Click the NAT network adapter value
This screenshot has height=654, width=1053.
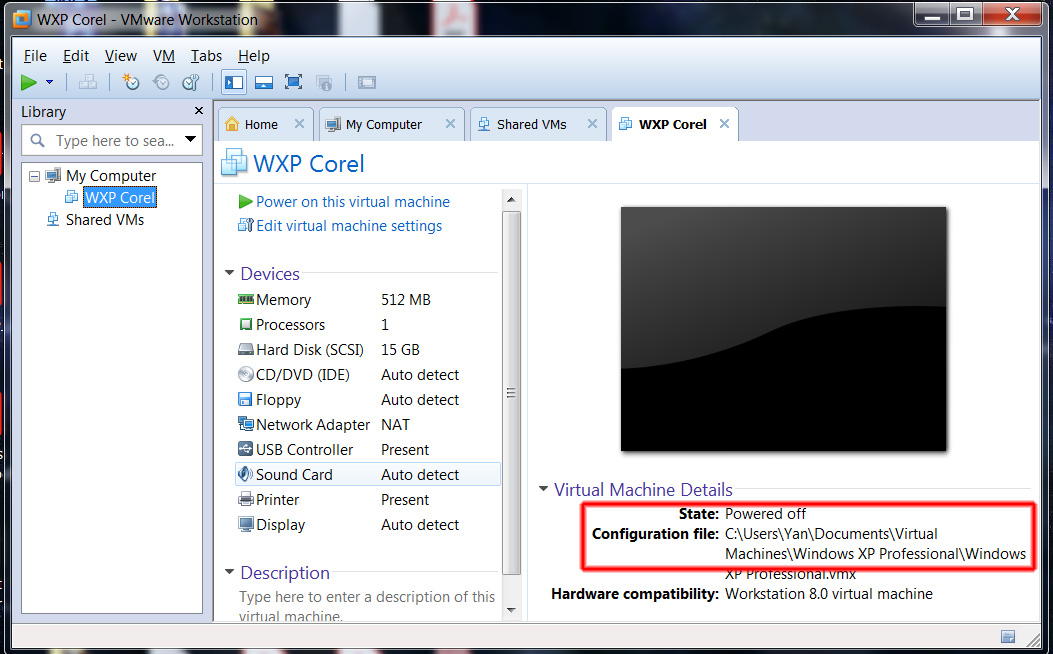coord(395,424)
